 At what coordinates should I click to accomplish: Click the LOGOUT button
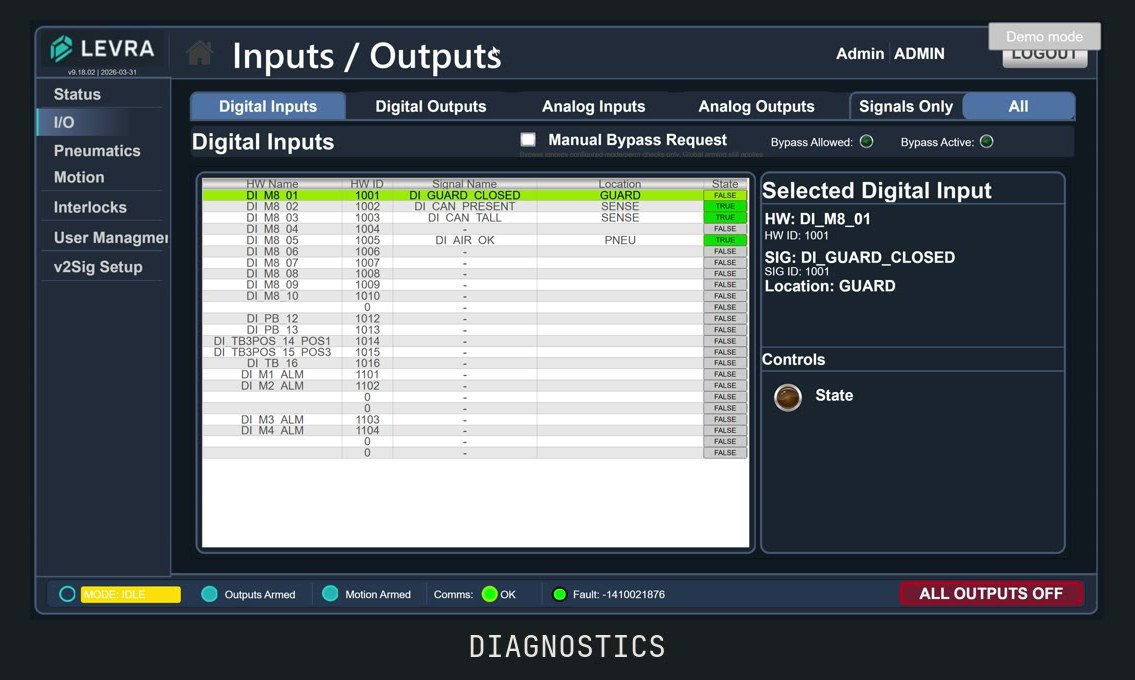click(1045, 58)
